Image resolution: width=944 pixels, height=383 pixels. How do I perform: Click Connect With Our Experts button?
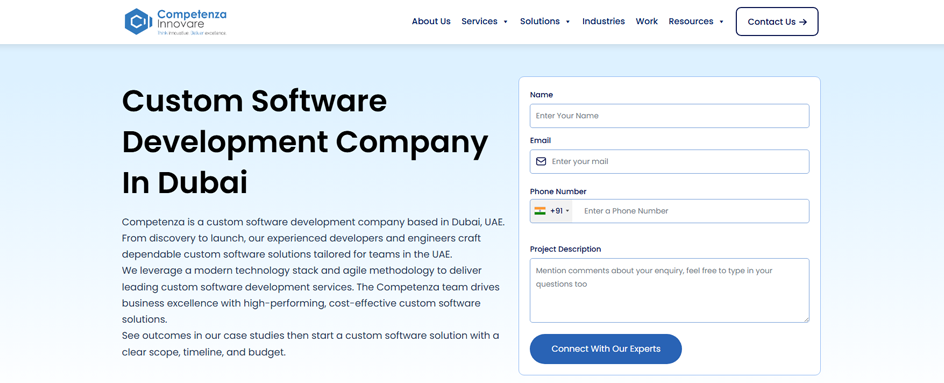(x=606, y=349)
